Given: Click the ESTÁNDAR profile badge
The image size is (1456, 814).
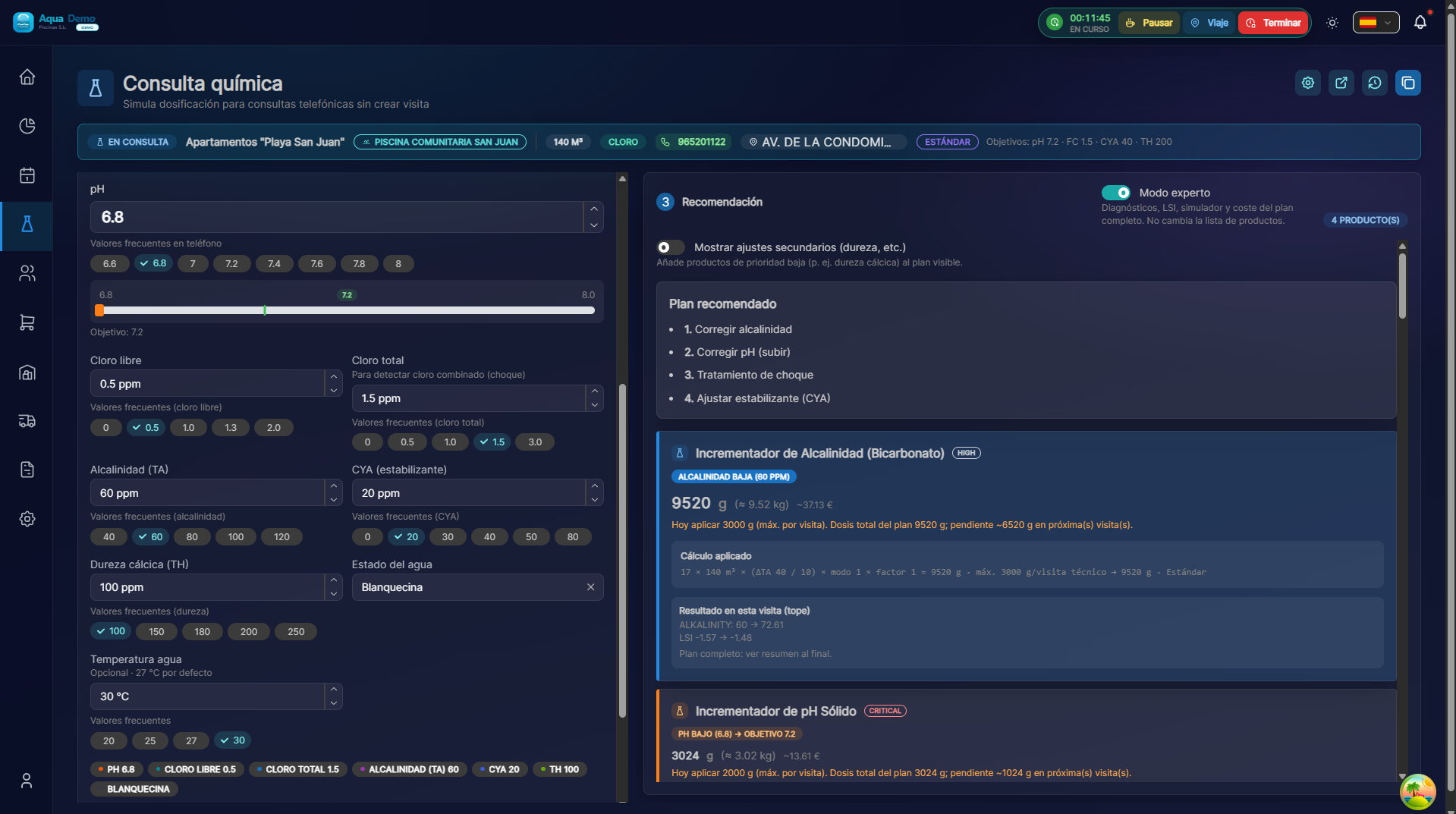Looking at the screenshot, I should pos(948,142).
